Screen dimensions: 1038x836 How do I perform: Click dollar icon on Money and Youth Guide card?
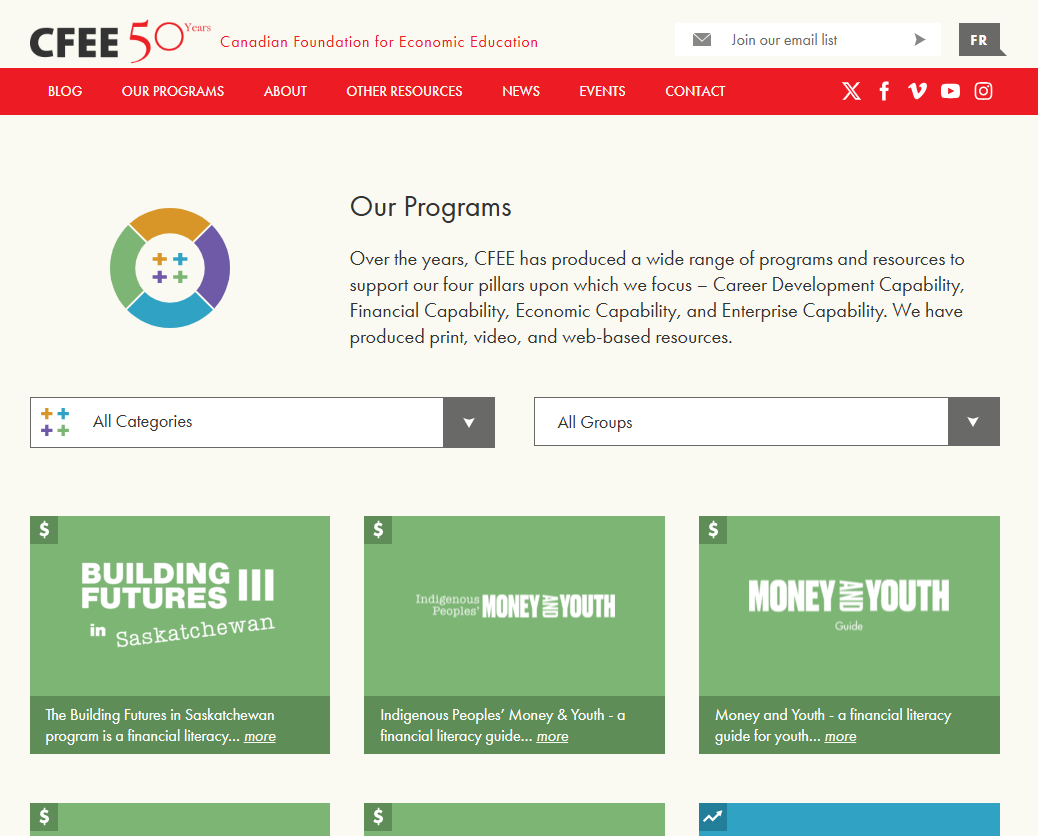[x=713, y=530]
